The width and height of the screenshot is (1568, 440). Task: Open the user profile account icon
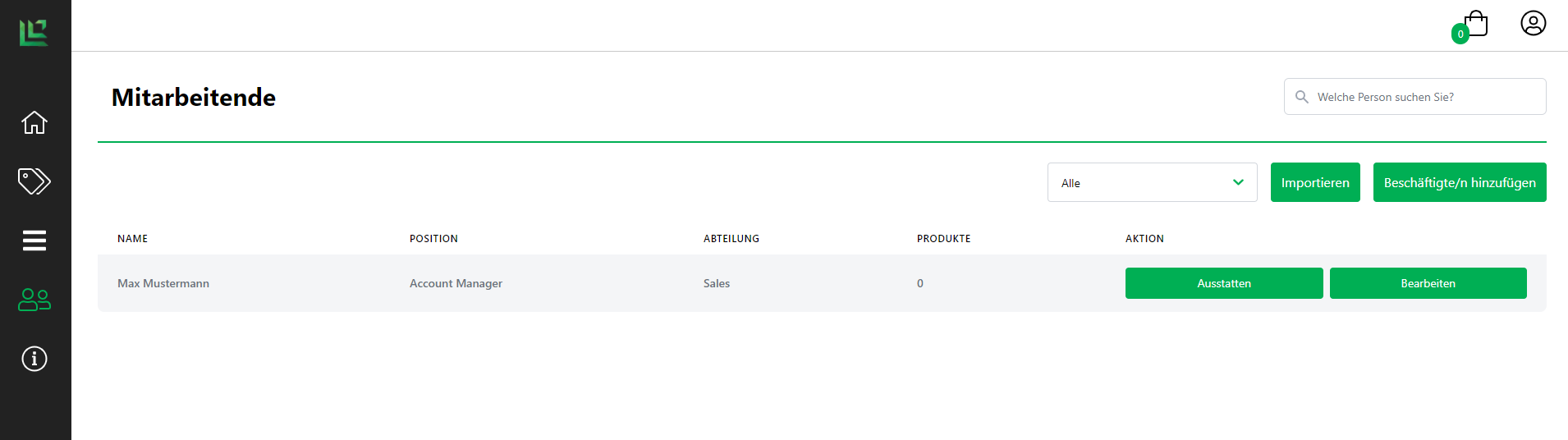point(1533,23)
